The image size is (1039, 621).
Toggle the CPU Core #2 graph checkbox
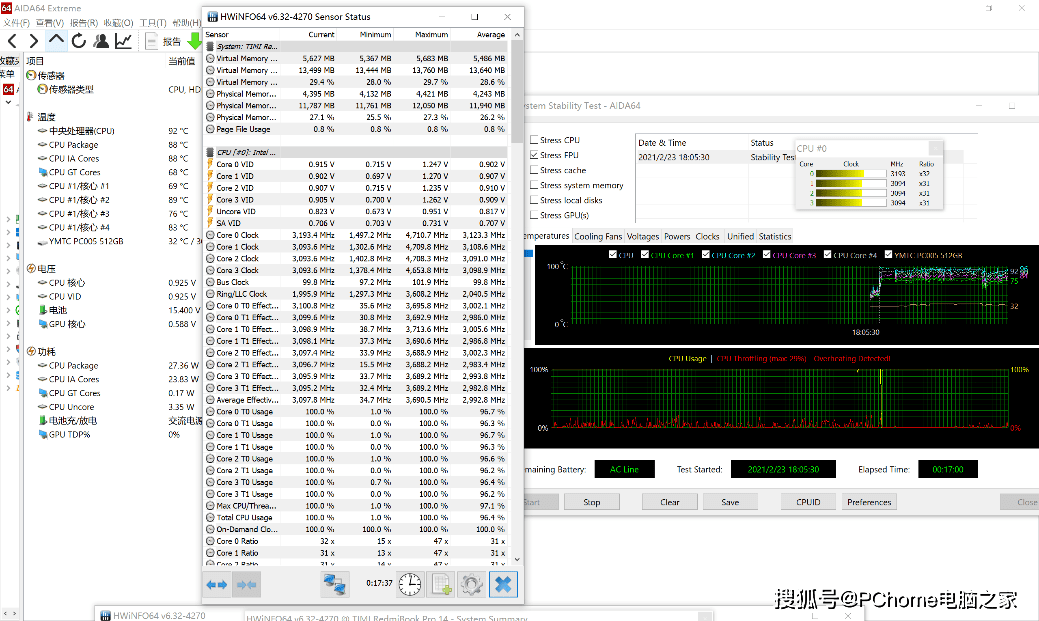click(706, 254)
